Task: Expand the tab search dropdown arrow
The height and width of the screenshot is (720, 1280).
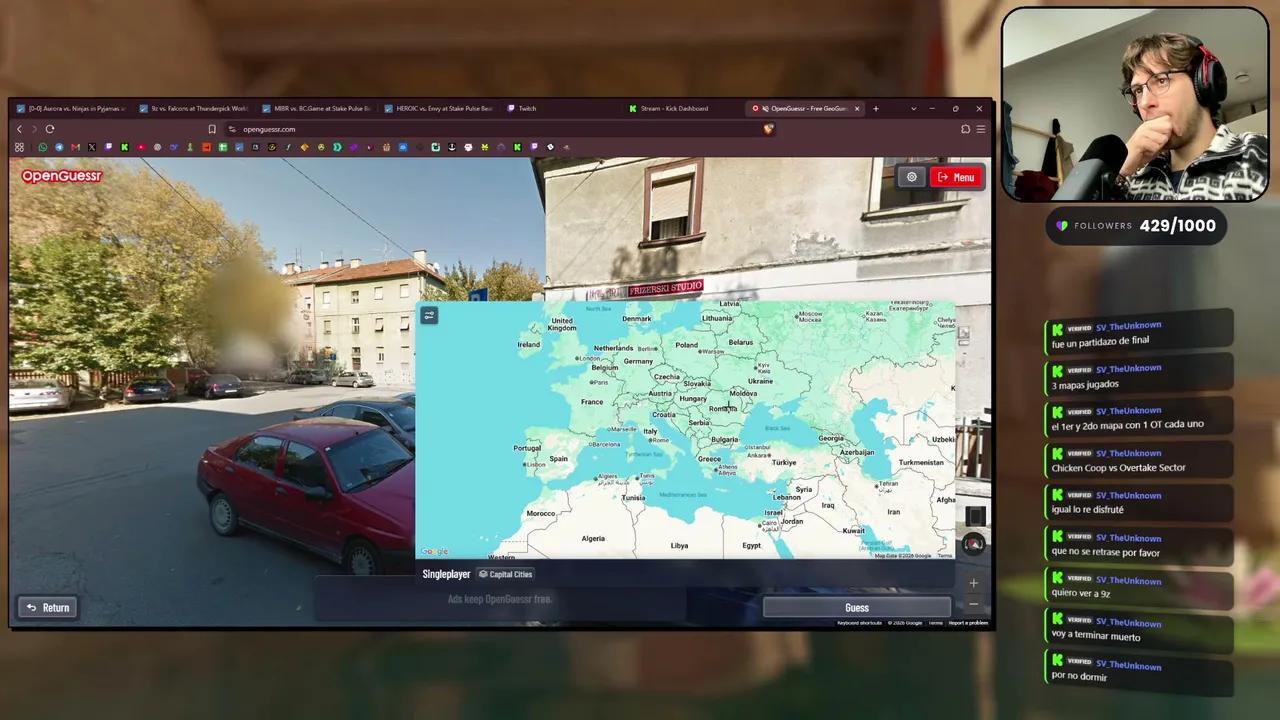Action: click(913, 108)
